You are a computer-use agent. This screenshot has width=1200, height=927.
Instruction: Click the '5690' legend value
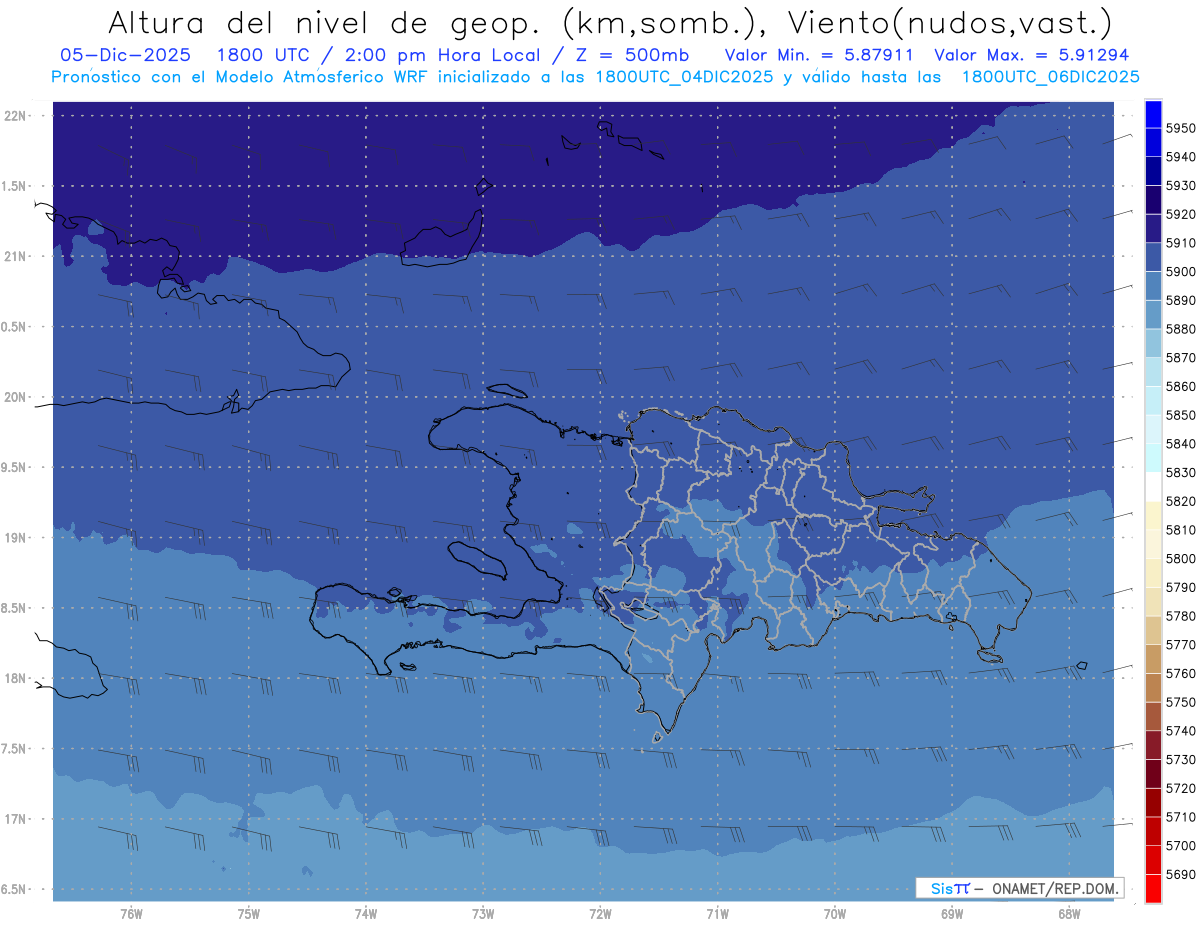(1180, 875)
